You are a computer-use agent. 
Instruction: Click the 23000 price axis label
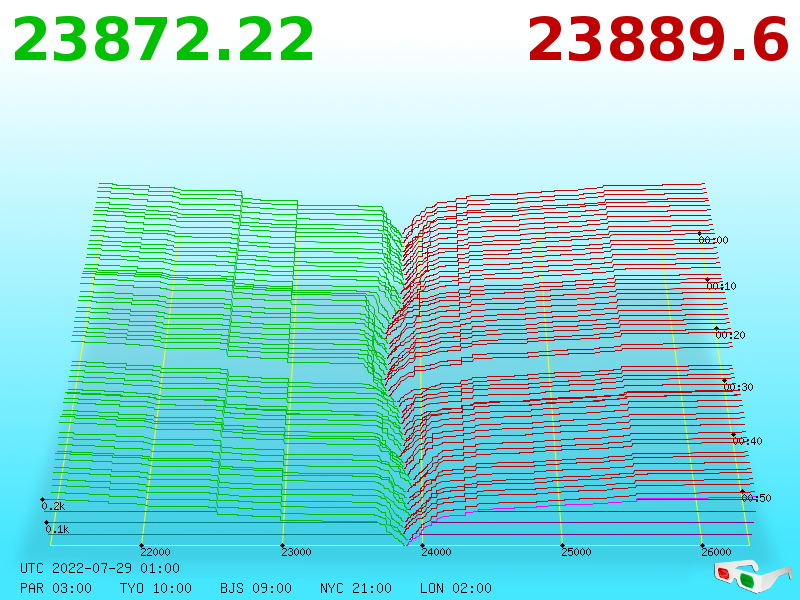[296, 552]
